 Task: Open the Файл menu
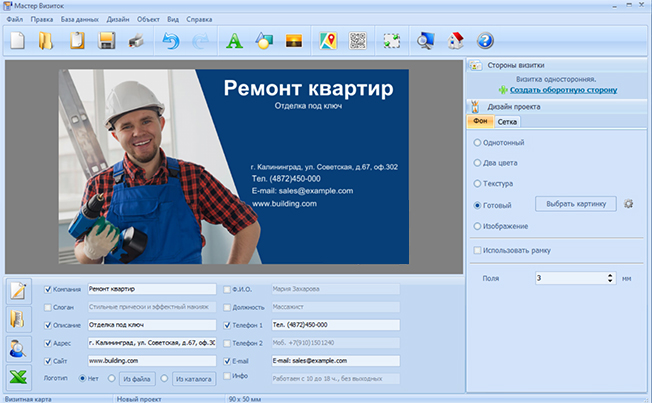coord(15,19)
